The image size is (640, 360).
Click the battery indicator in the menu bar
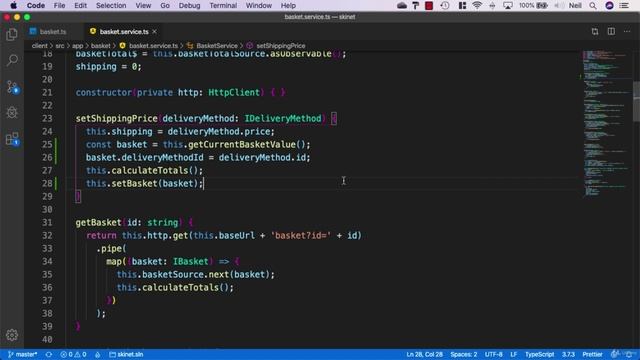(x=533, y=5)
